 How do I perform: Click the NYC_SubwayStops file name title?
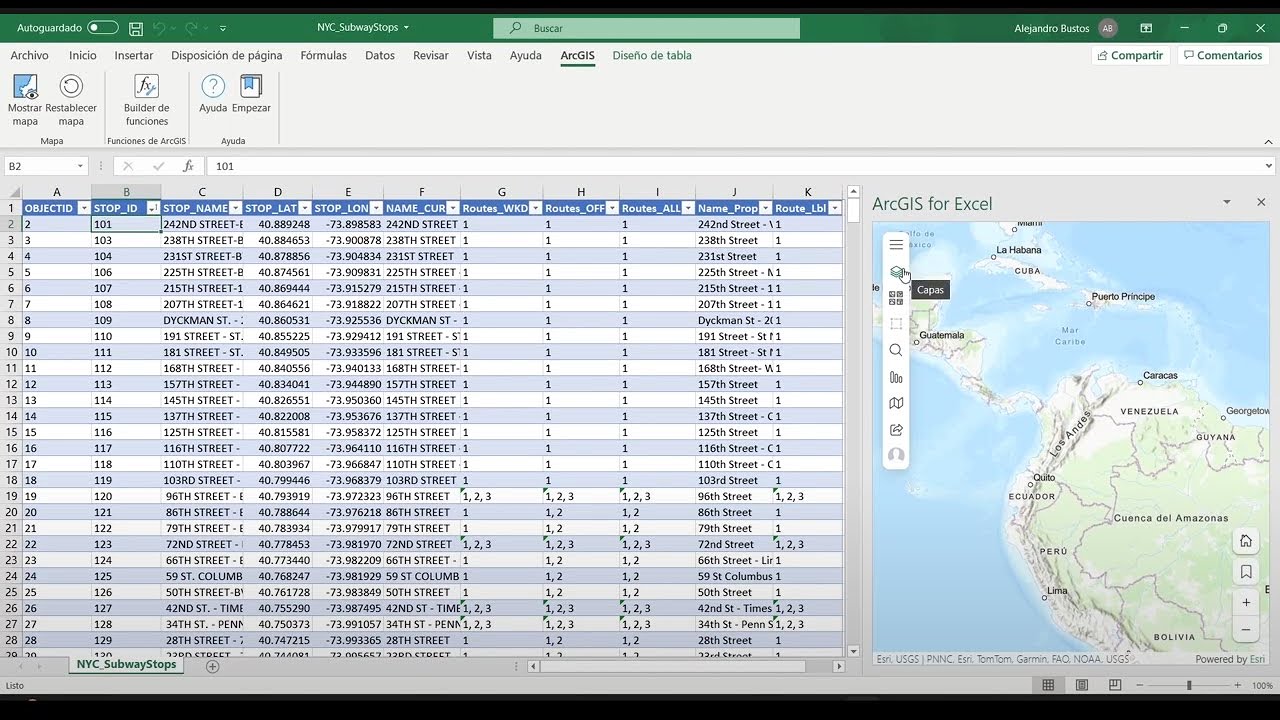click(x=363, y=28)
